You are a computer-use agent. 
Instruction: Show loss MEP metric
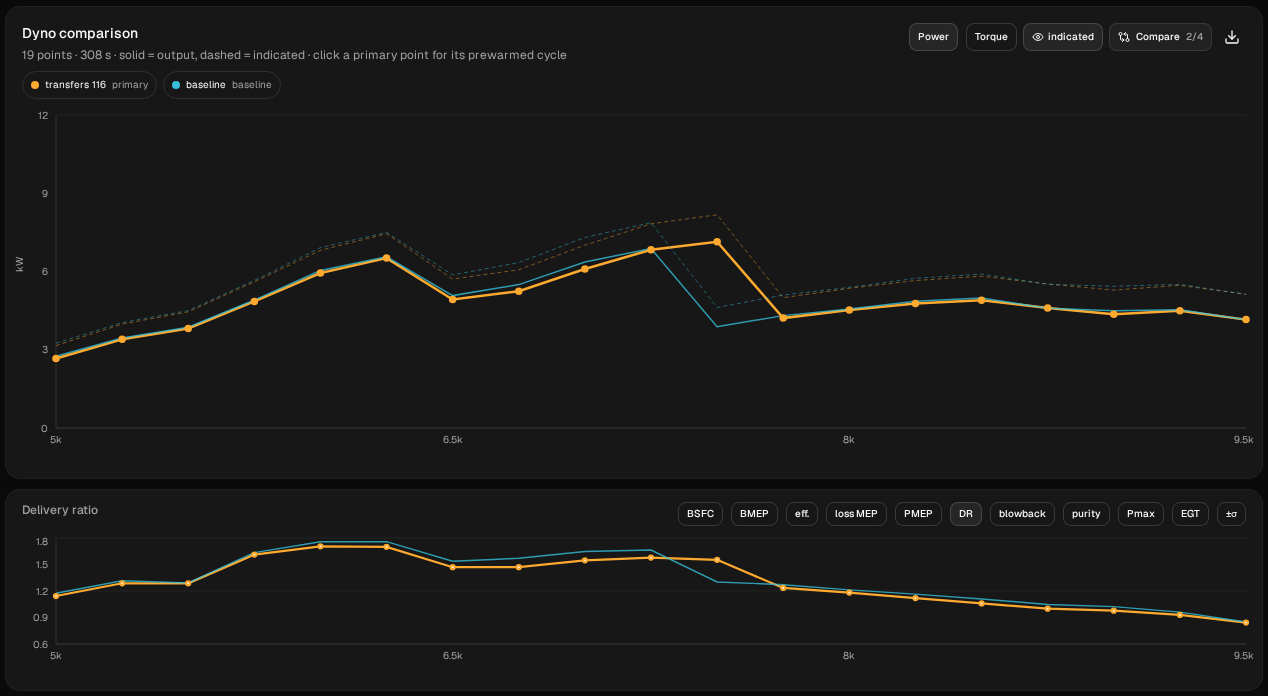tap(856, 514)
